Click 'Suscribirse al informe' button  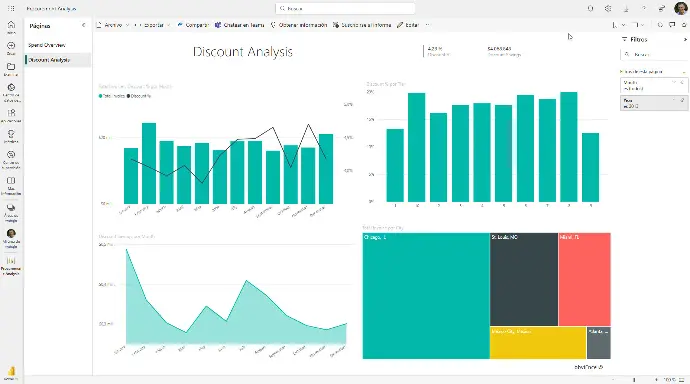(362, 25)
